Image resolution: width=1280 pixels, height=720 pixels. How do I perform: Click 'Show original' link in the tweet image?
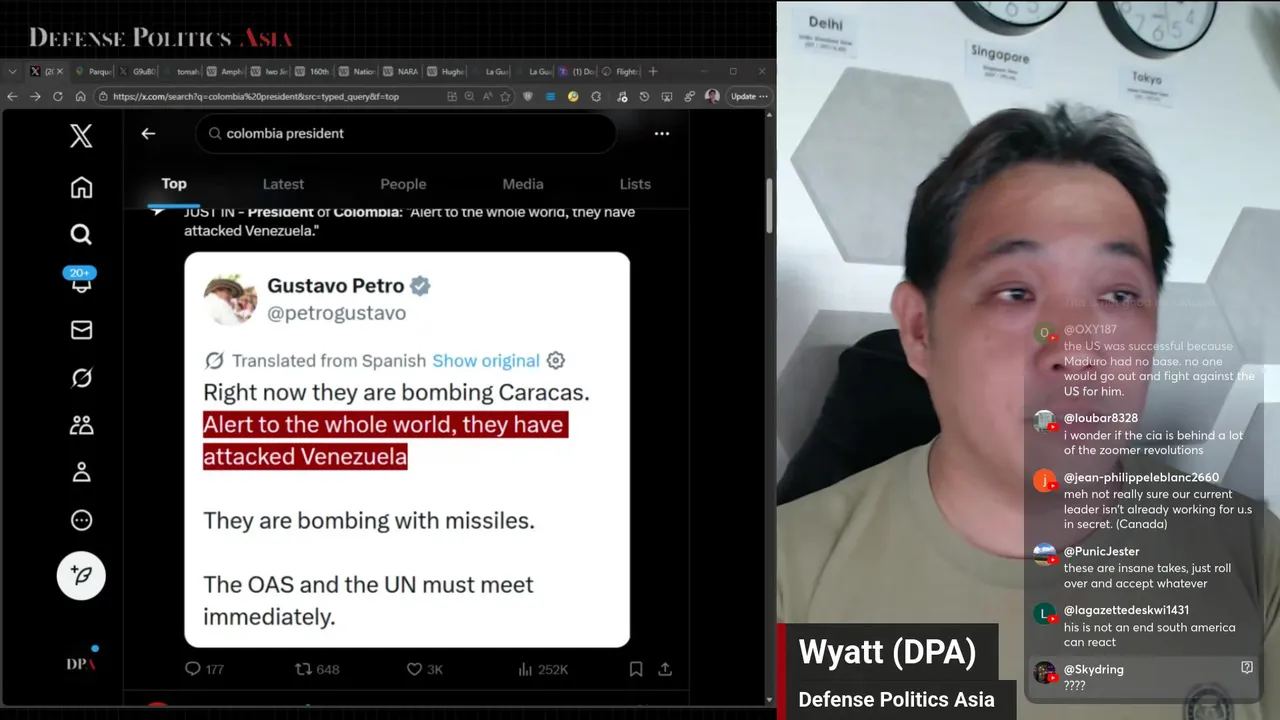tap(486, 361)
